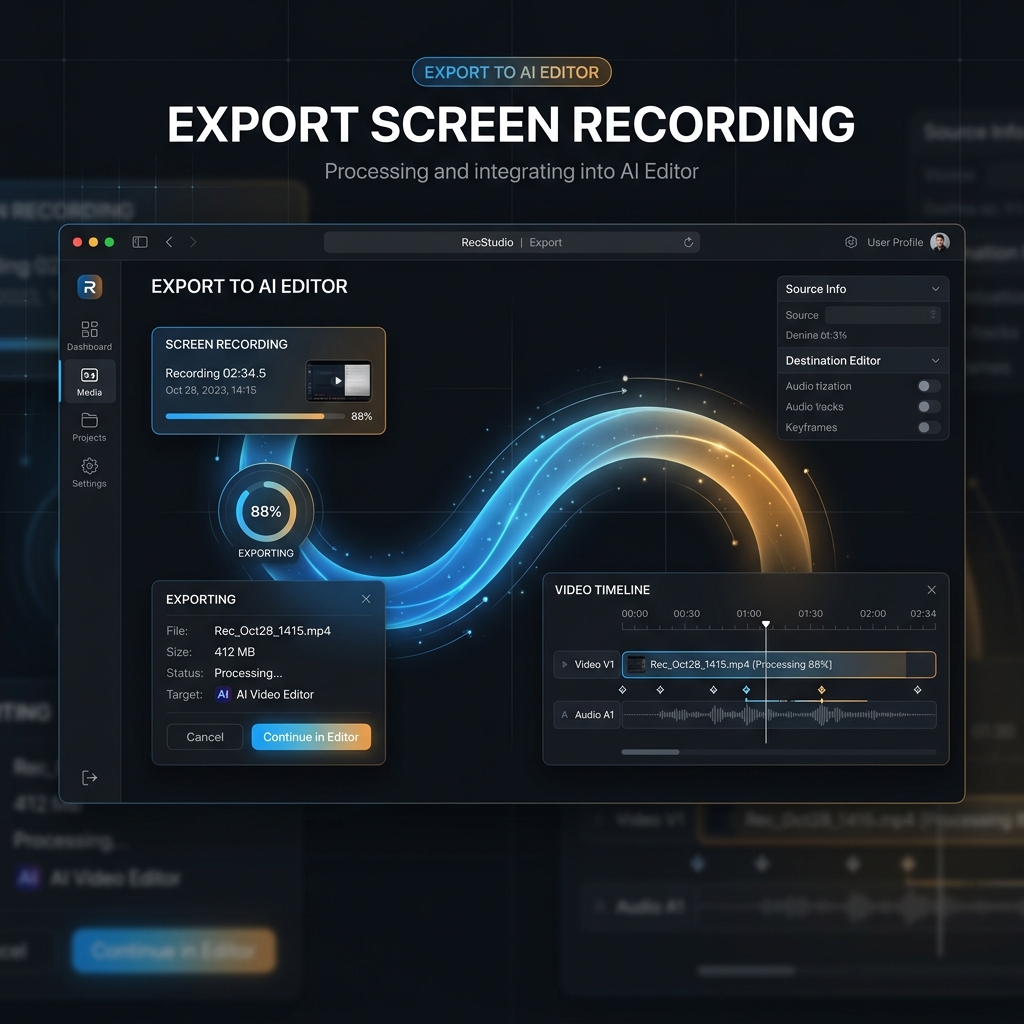Click the logout icon at sidebar bottom

89,777
